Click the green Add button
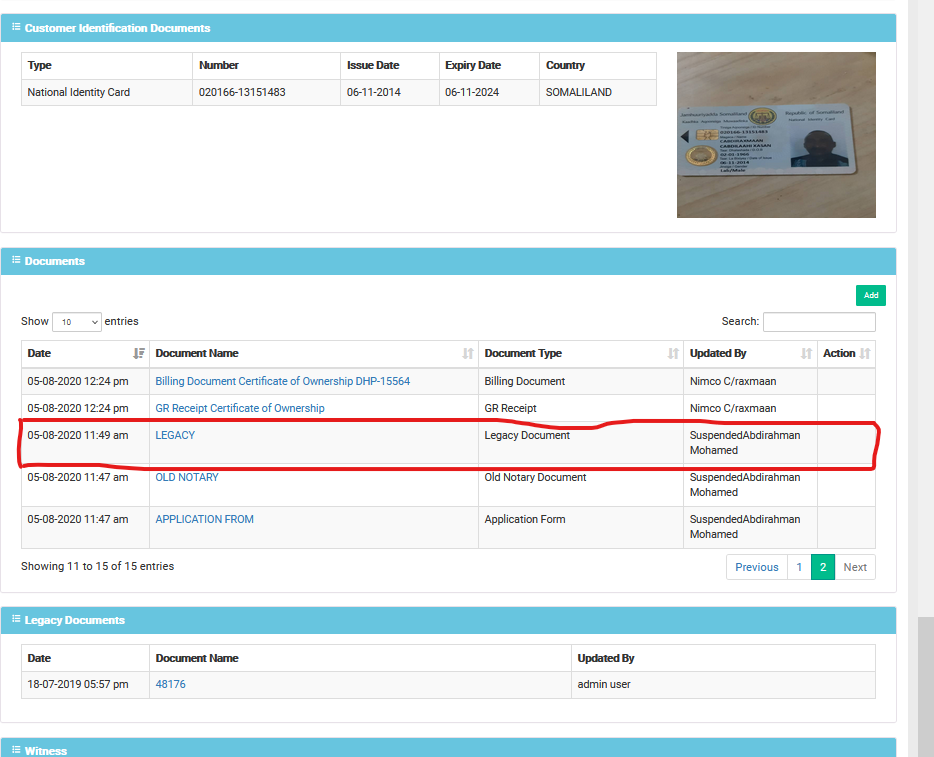The image size is (934, 757). tap(871, 295)
